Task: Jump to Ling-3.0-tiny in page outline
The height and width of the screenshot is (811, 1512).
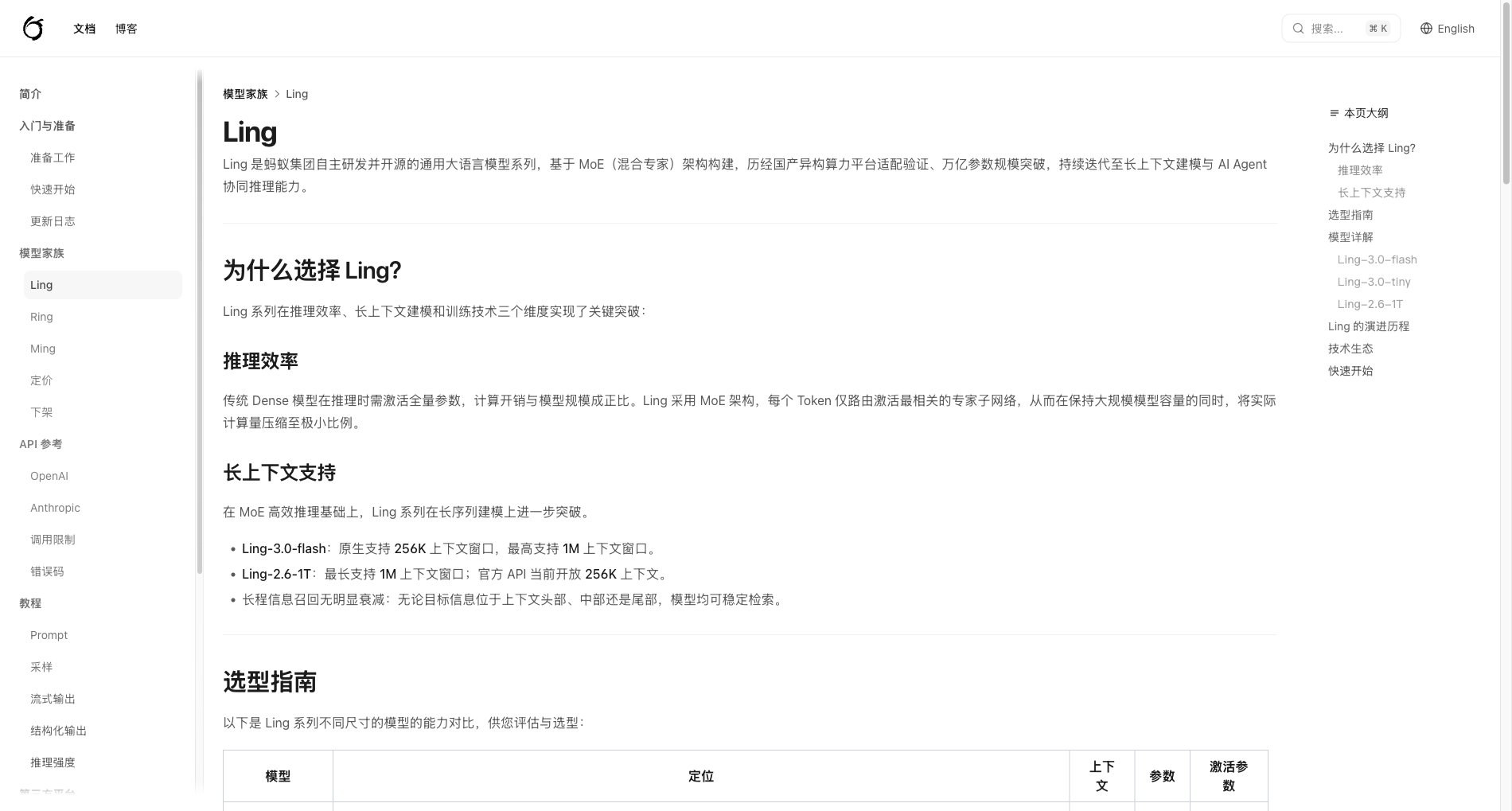Action: click(x=1374, y=282)
